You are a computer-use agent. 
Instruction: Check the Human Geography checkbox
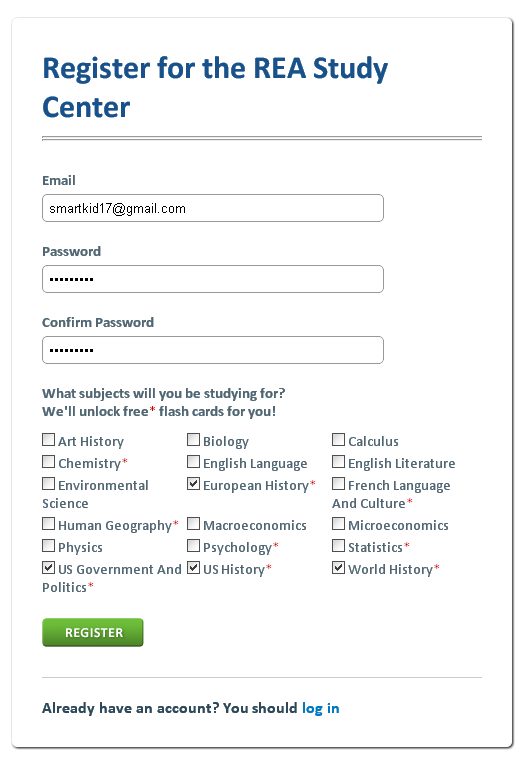click(48, 524)
